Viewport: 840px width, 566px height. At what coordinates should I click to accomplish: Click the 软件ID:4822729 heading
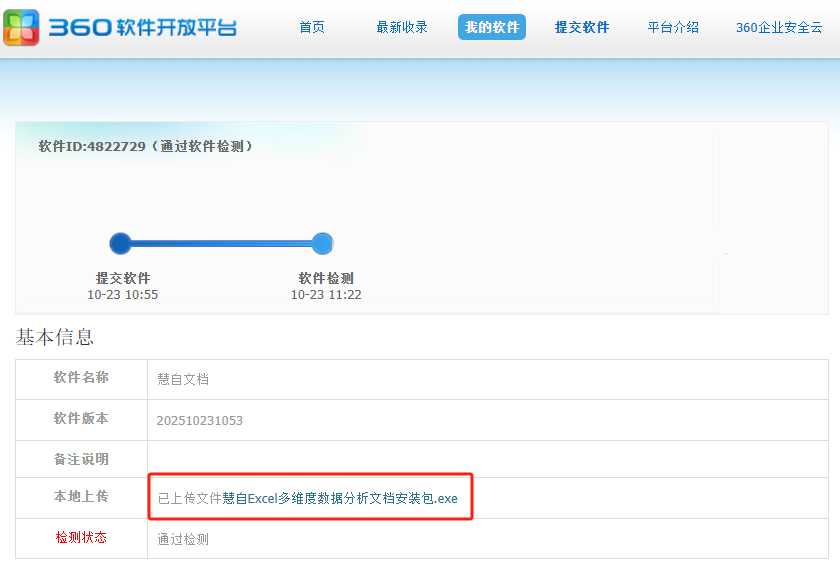(146, 146)
